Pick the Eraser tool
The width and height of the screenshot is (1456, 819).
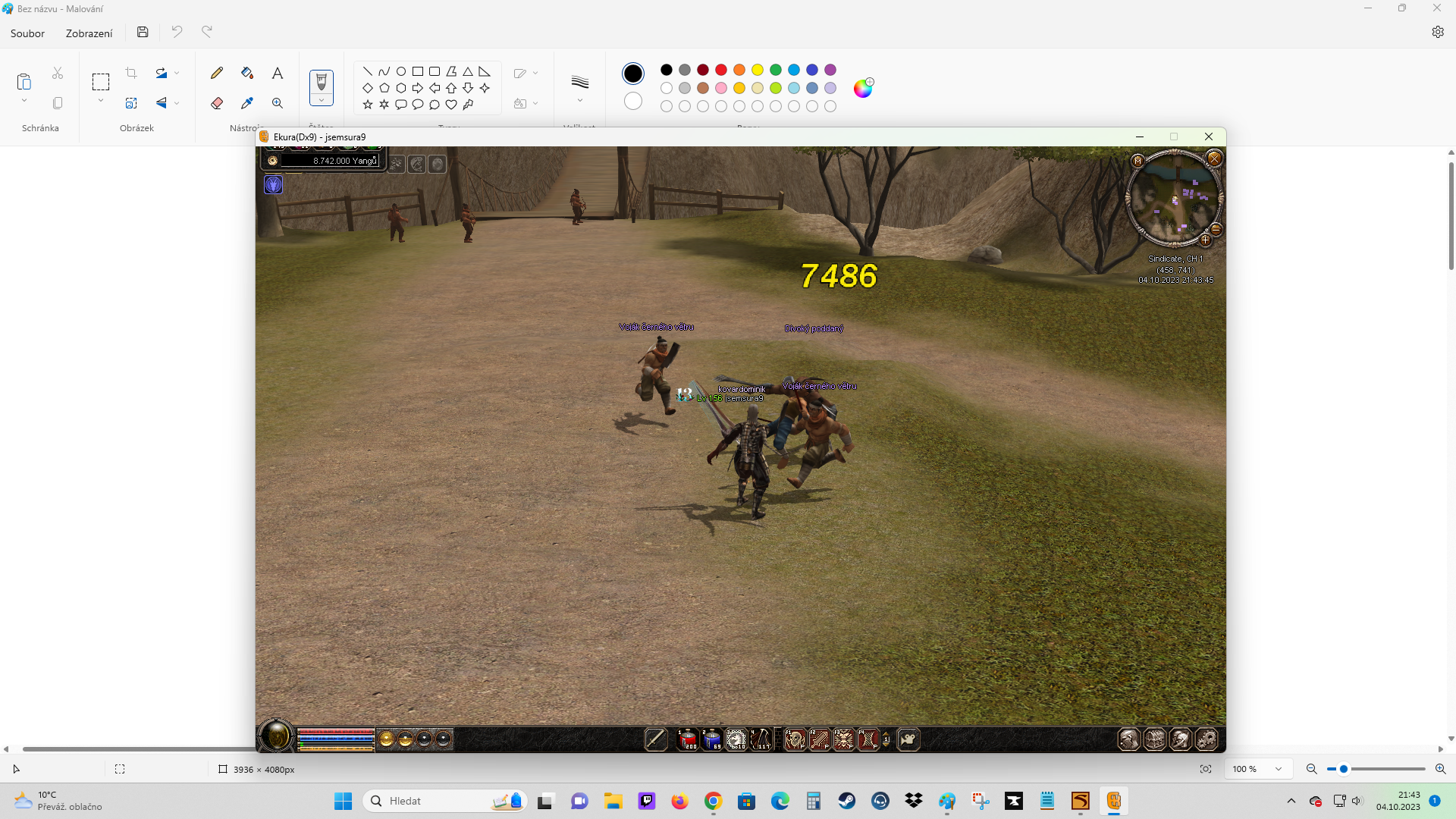[x=217, y=103]
